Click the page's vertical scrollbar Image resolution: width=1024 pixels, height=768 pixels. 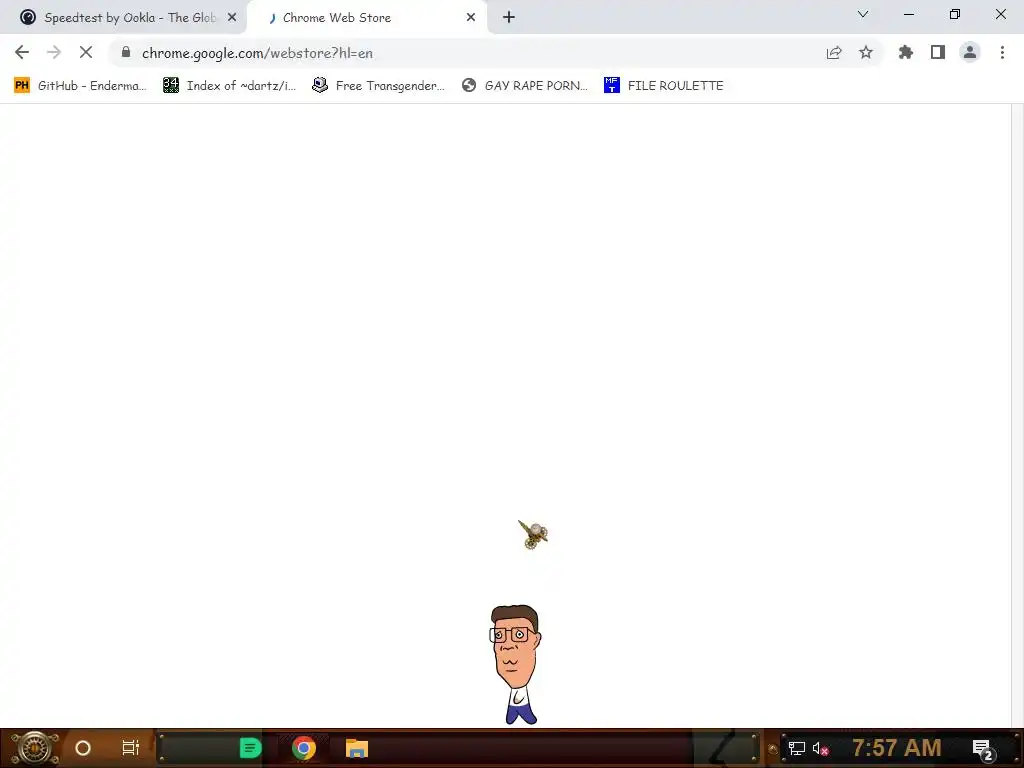point(1017,415)
